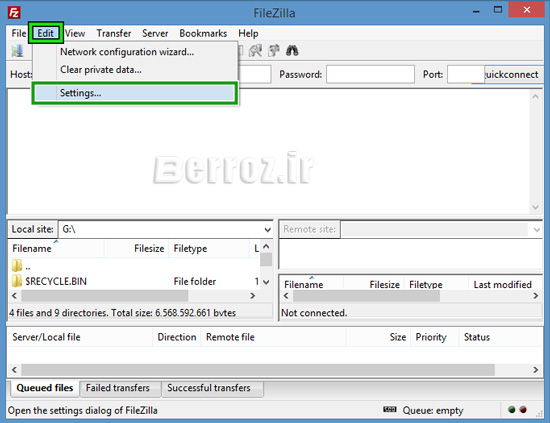Focus the Port input field
Image resolution: width=550 pixels, height=423 pixels.
[x=465, y=74]
